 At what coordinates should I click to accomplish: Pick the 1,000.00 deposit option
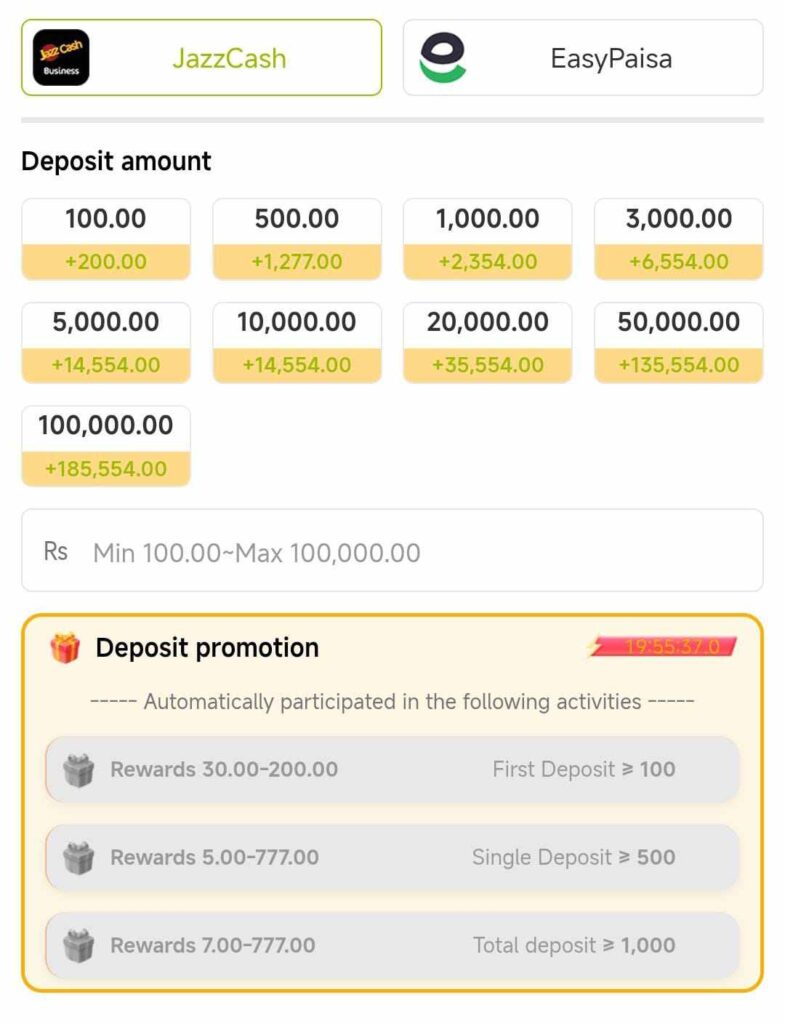(x=488, y=239)
